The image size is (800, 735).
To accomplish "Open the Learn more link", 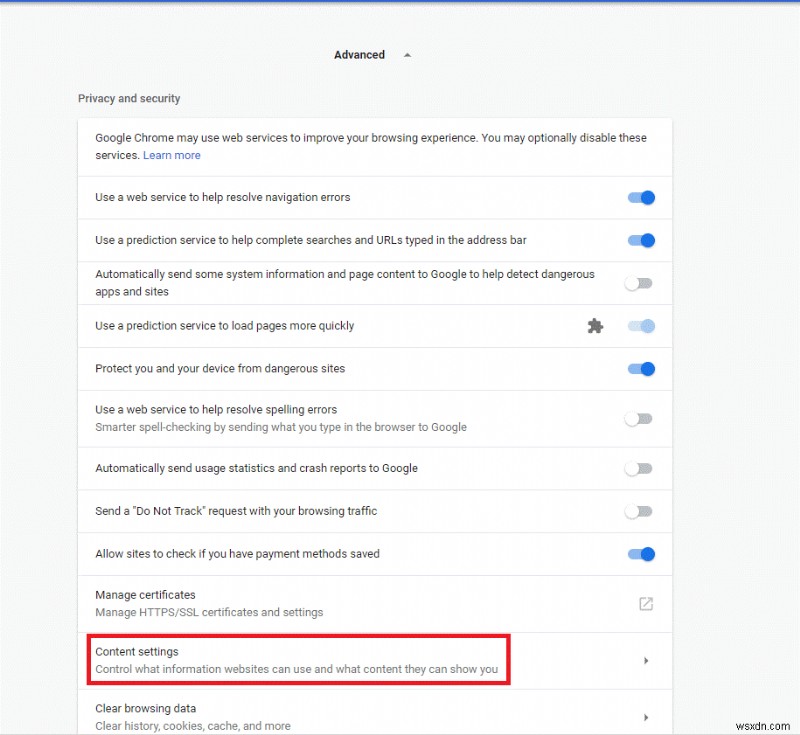I will (170, 155).
